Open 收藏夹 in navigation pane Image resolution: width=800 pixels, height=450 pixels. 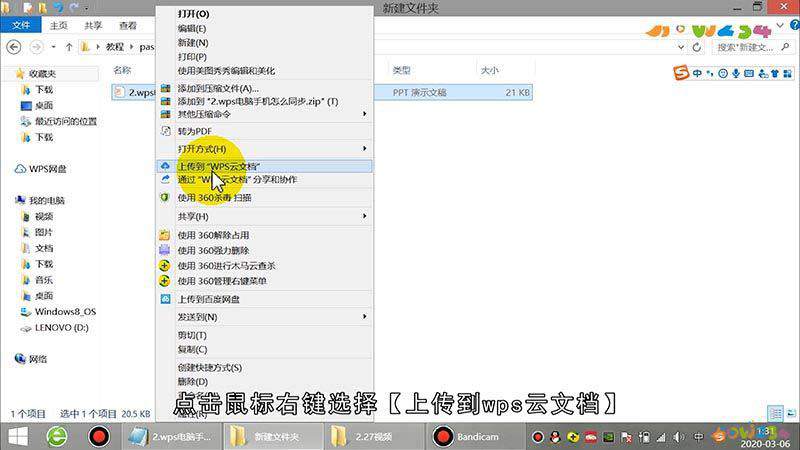(x=42, y=74)
